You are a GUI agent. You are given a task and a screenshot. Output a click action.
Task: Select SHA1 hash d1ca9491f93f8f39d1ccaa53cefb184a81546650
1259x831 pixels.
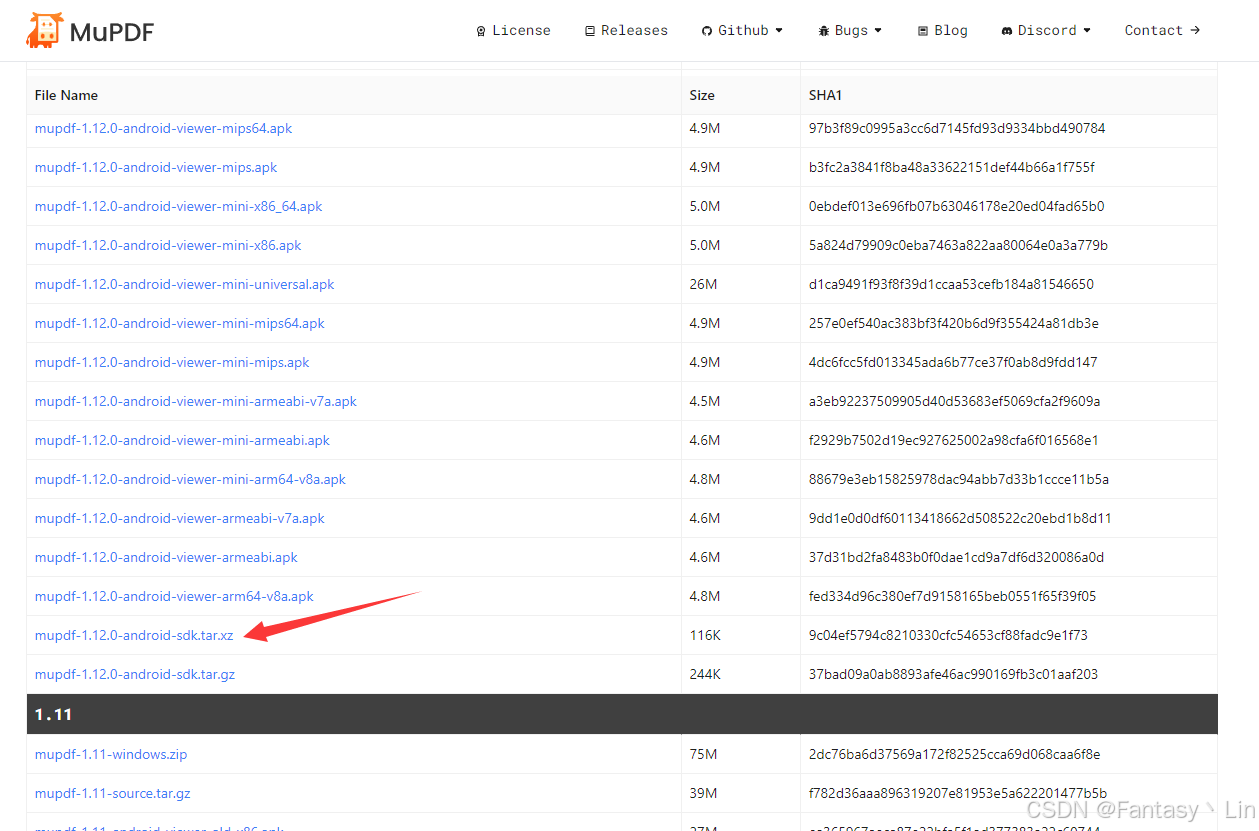point(951,284)
